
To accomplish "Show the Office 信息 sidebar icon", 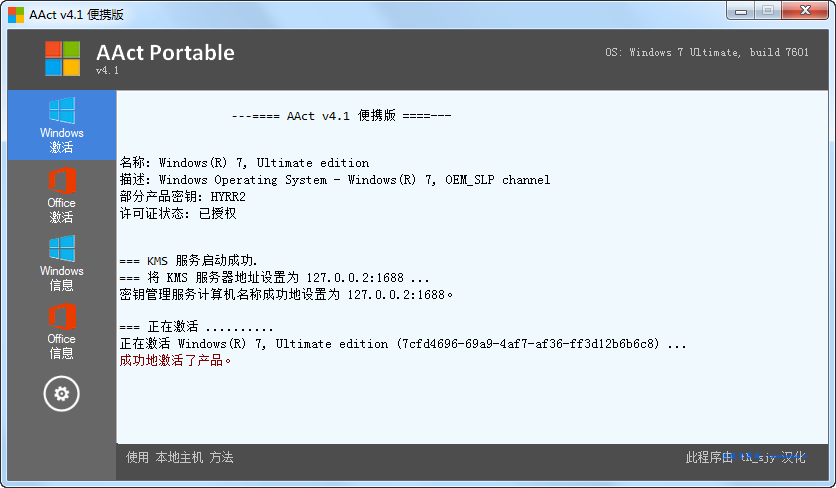I will (x=62, y=331).
